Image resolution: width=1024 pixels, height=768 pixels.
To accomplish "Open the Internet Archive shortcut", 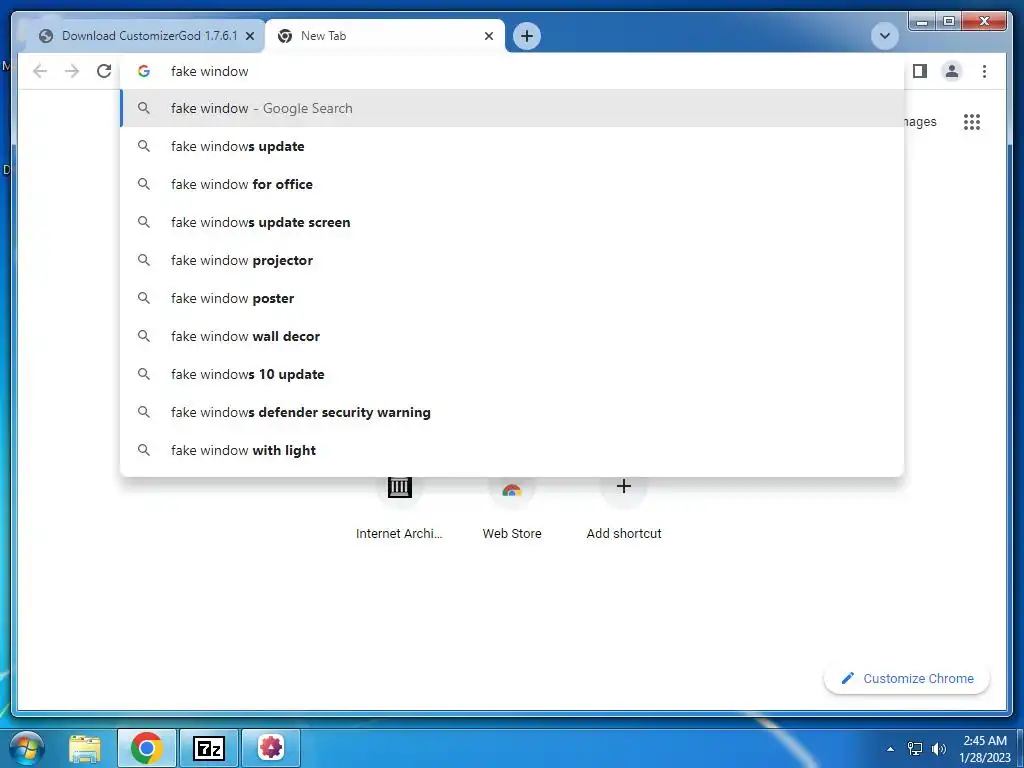I will coord(400,507).
